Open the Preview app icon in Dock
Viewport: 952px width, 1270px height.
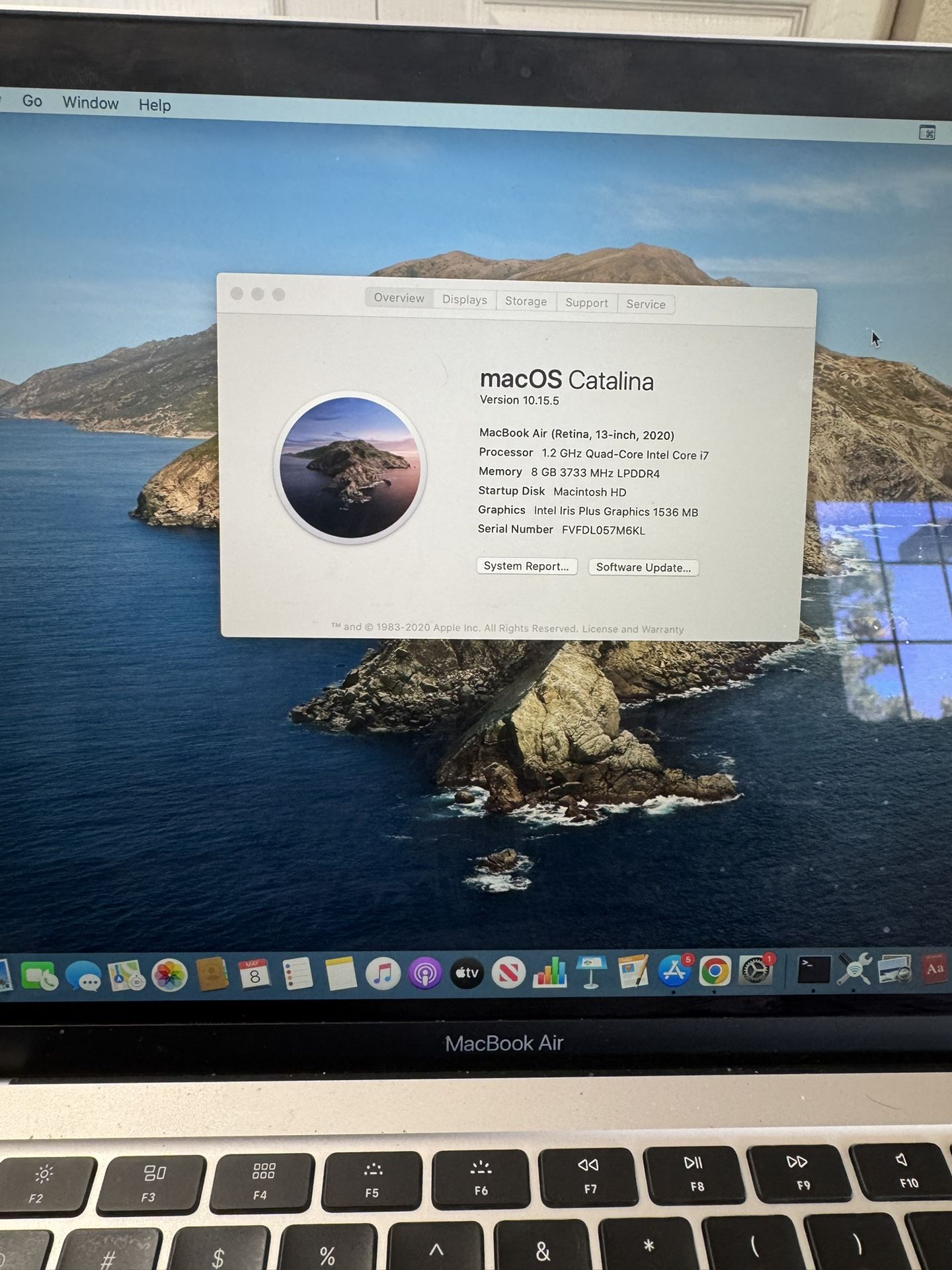coord(894,970)
